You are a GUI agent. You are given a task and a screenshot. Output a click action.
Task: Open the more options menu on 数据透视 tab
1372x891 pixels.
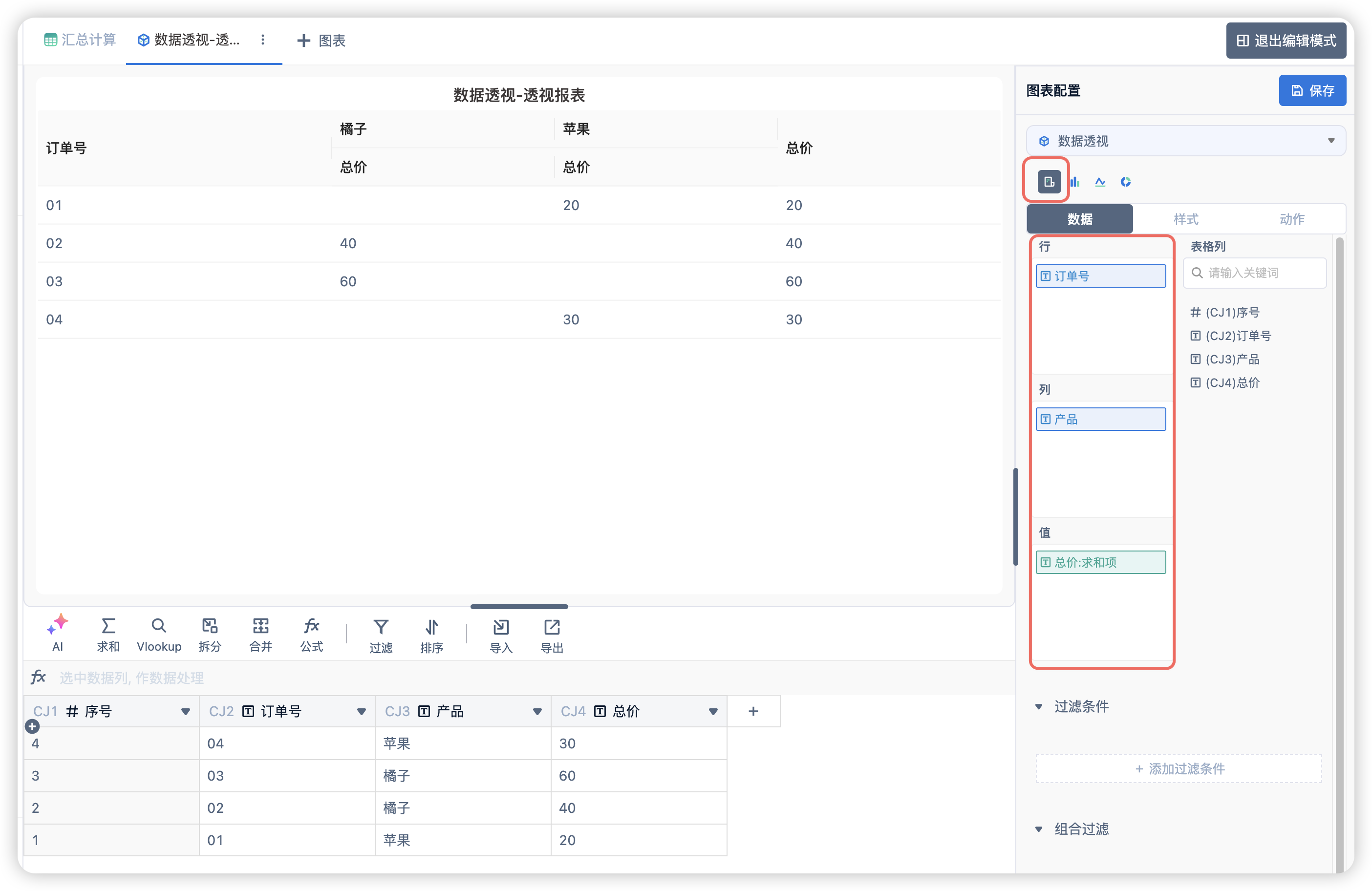pyautogui.click(x=263, y=39)
